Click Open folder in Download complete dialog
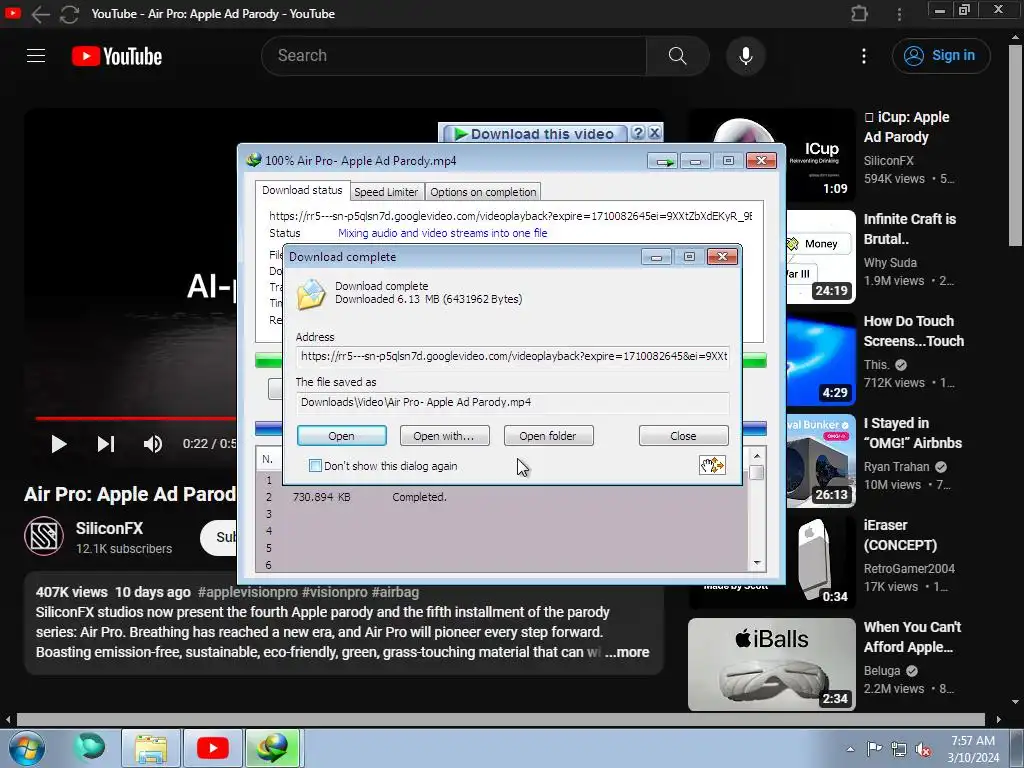 tap(548, 436)
